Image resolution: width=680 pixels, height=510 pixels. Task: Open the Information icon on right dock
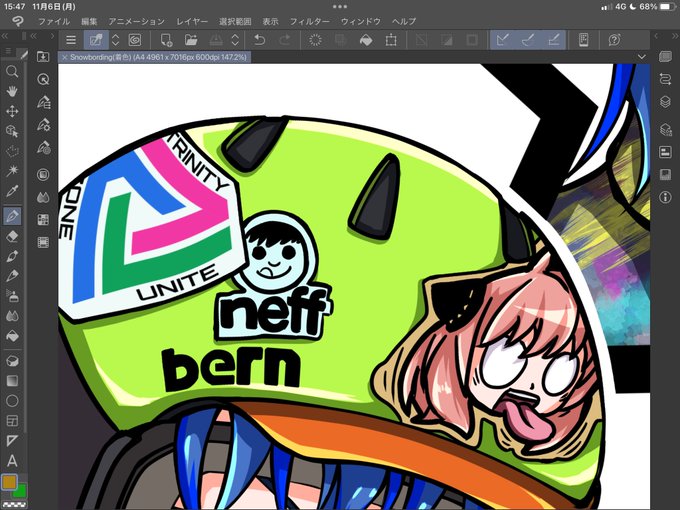665,197
